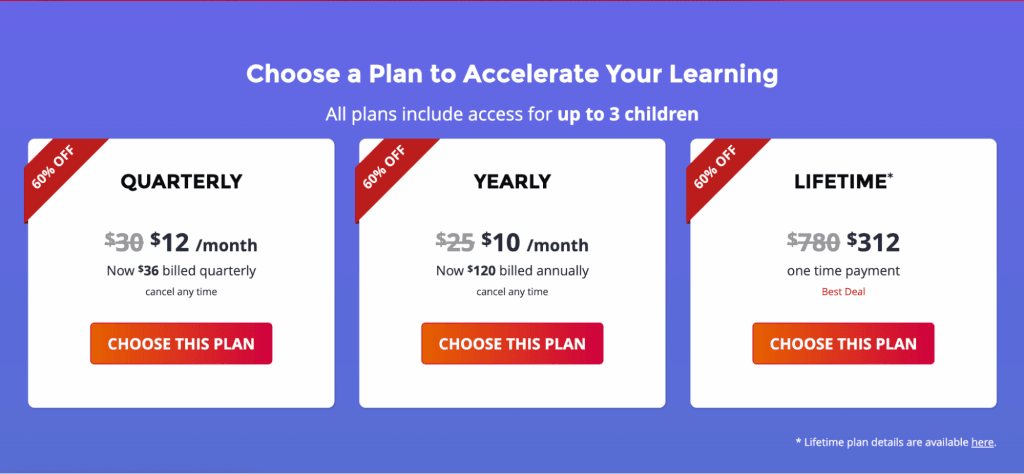This screenshot has width=1024, height=474.
Task: Choose the Yearly plan button
Action: 512,344
